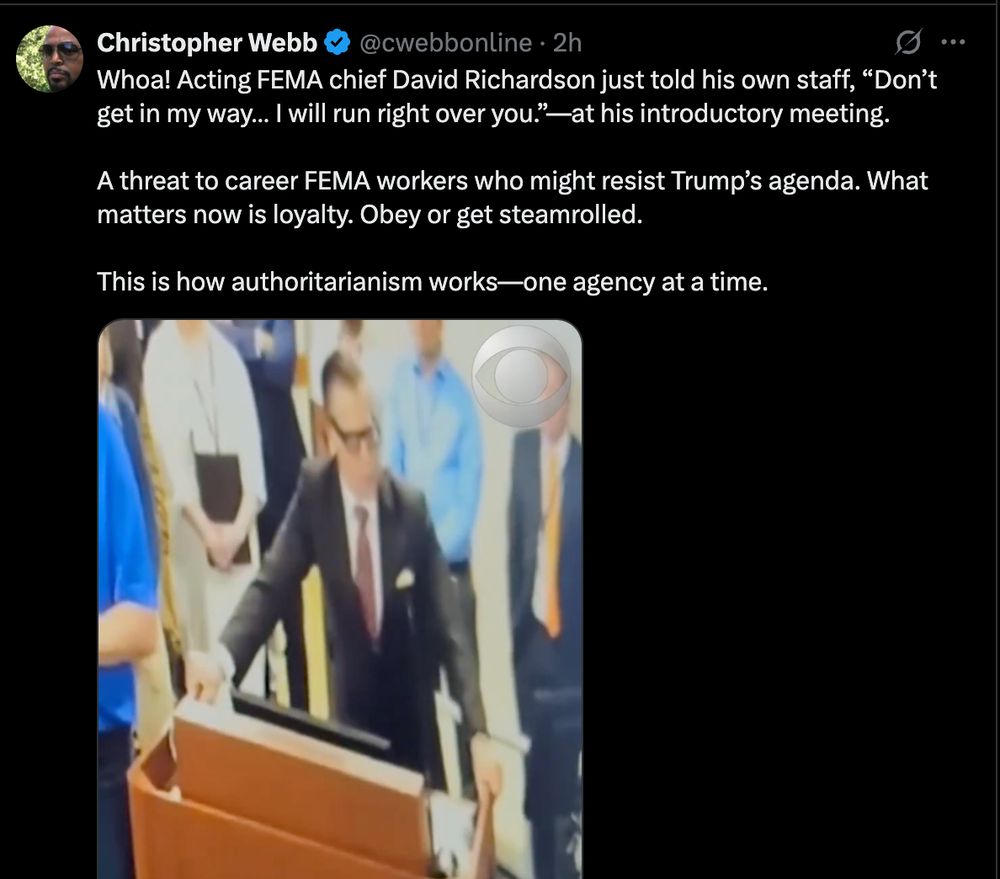Click the line about how authoritarianism works

[x=432, y=281]
